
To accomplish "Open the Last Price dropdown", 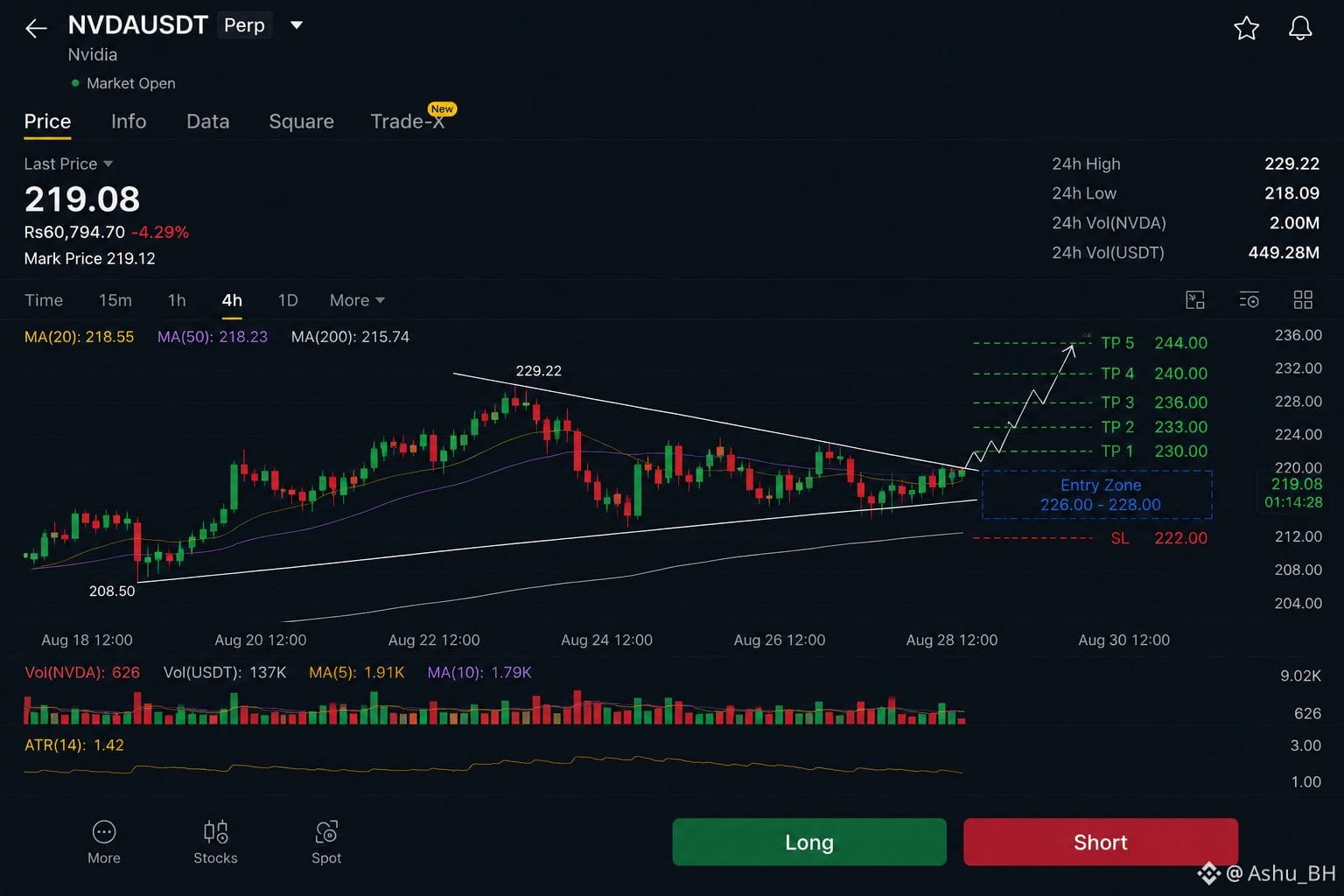I will tap(68, 164).
